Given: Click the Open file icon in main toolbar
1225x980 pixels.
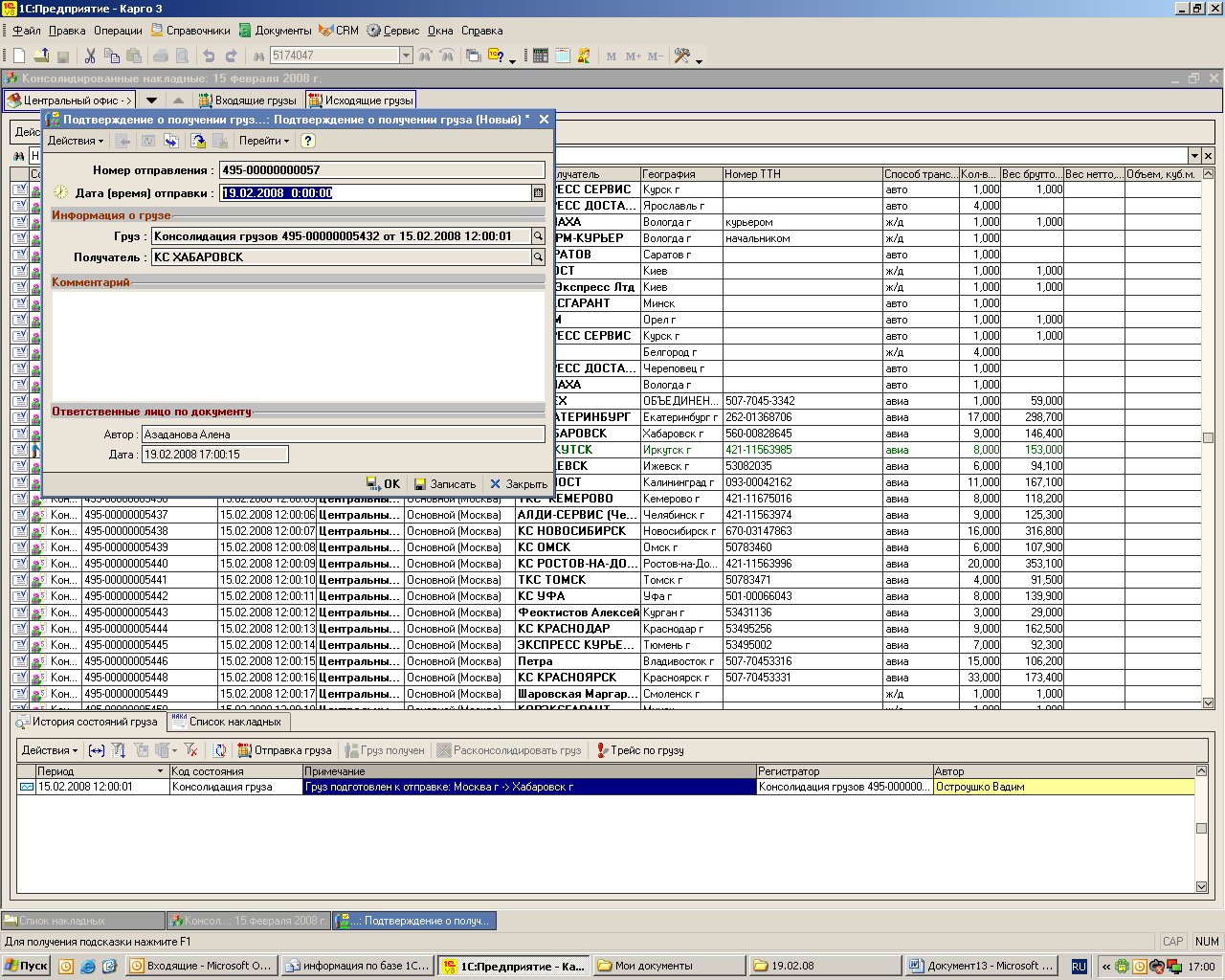Looking at the screenshot, I should [x=41, y=56].
